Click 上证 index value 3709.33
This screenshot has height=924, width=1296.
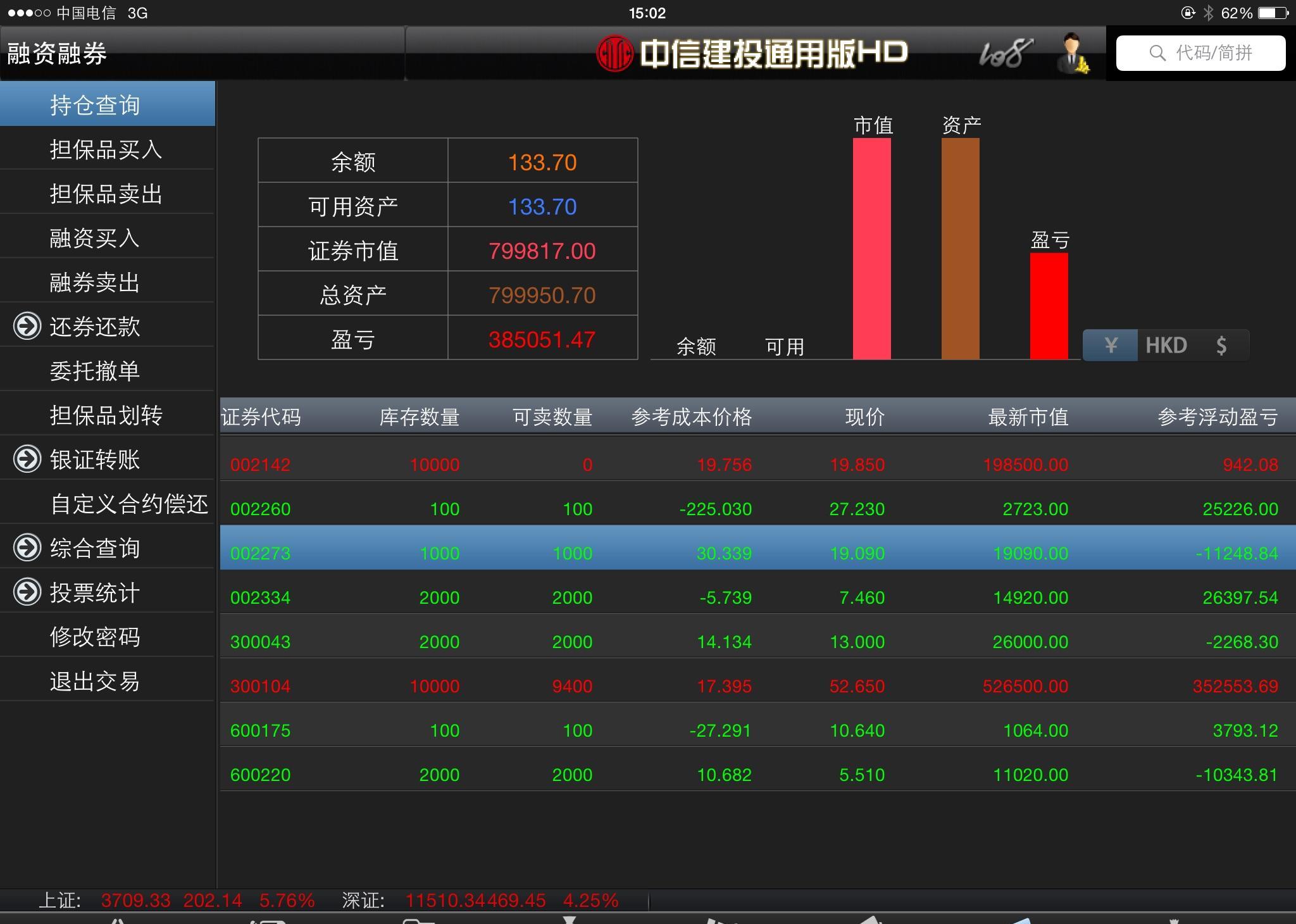[136, 901]
